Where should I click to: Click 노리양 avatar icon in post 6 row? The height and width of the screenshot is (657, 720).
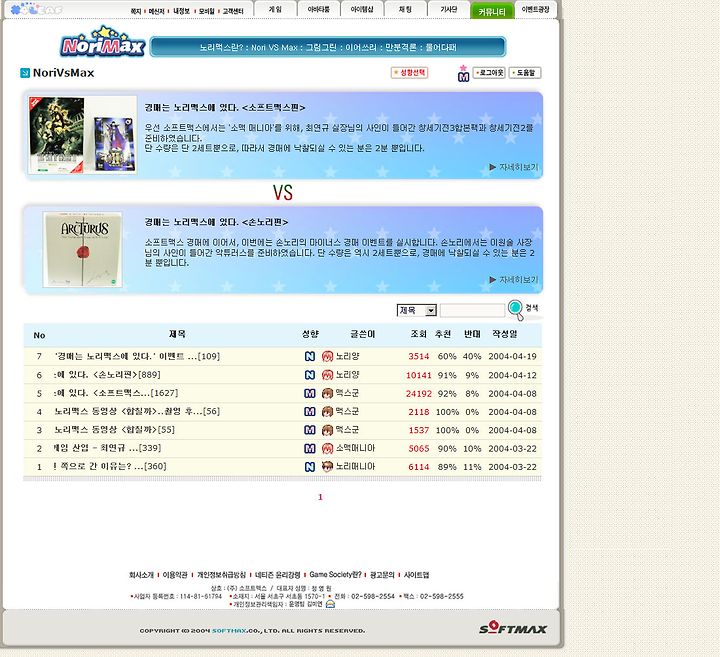pos(327,375)
